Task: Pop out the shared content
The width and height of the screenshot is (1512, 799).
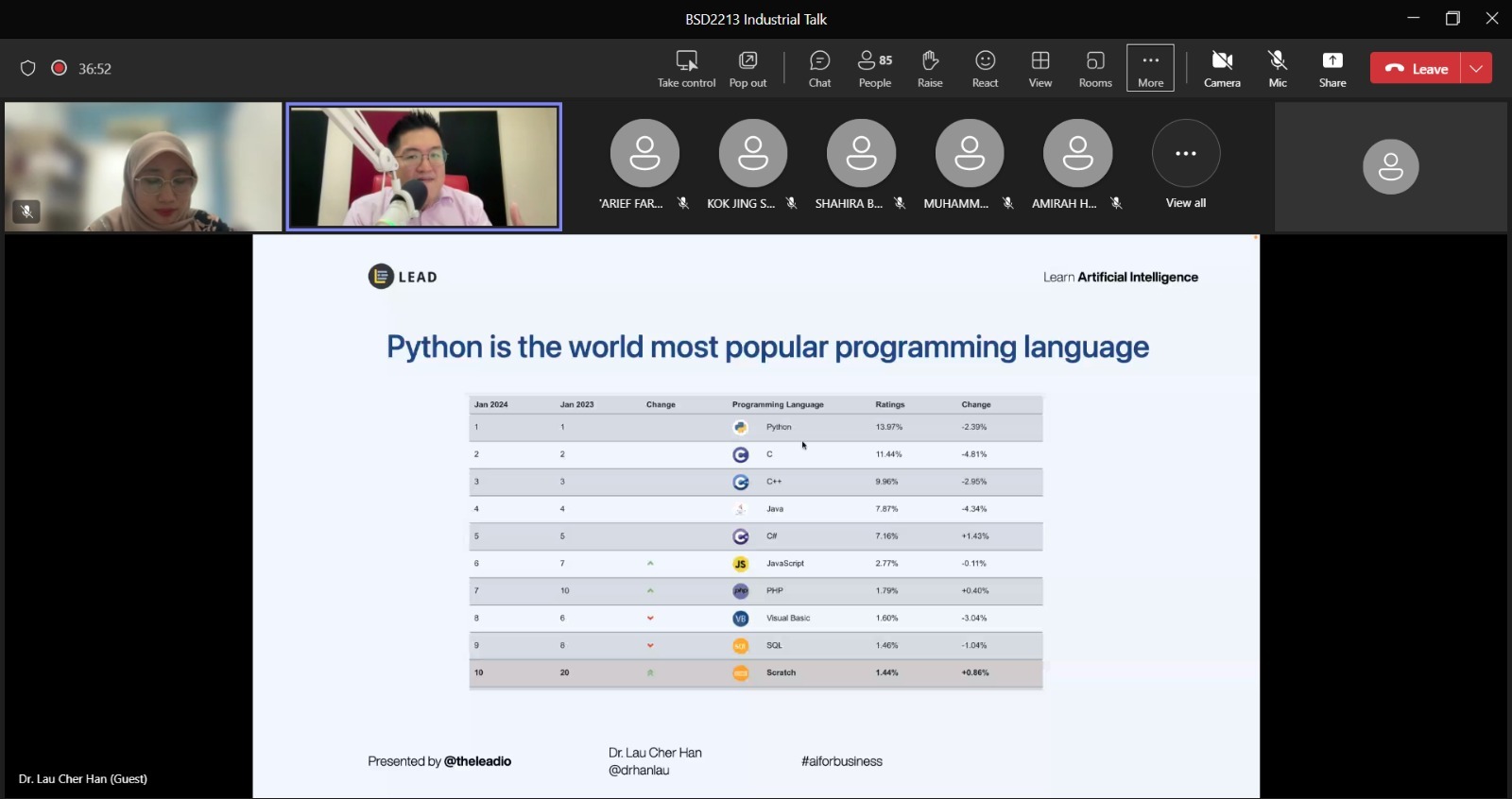Action: pyautogui.click(x=747, y=69)
